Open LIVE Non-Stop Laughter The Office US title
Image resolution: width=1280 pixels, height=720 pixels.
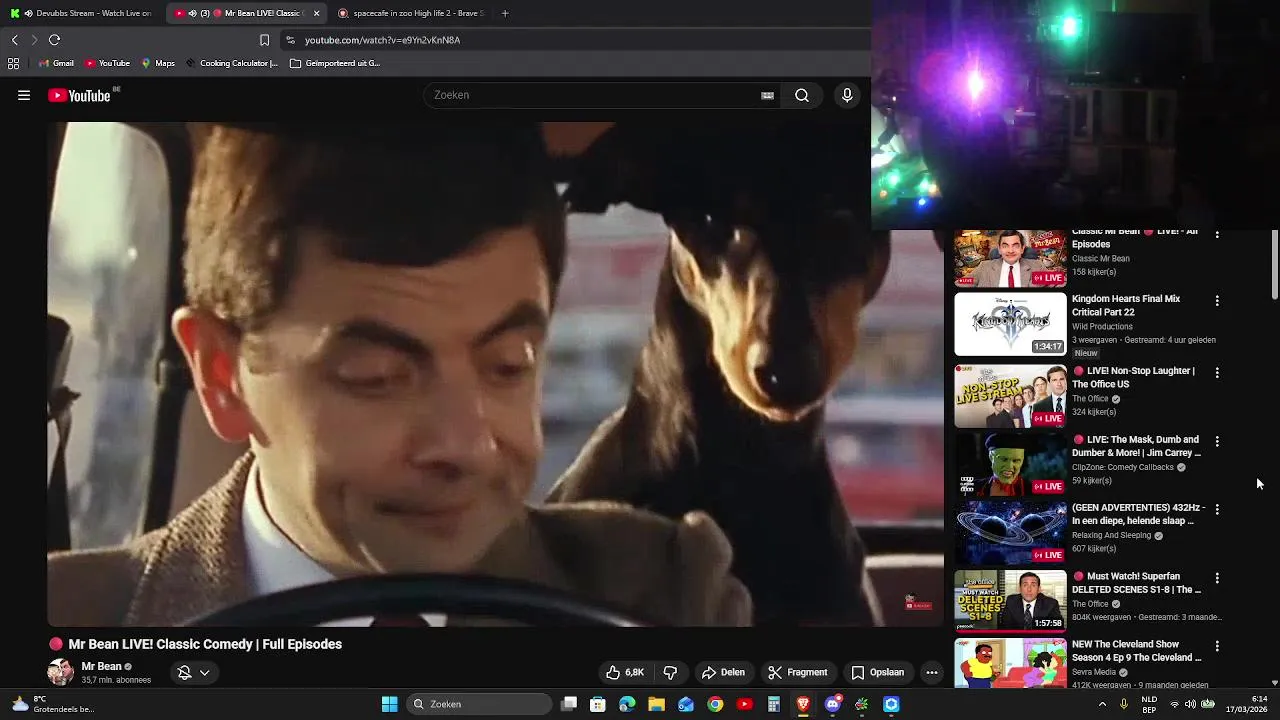coord(1134,377)
